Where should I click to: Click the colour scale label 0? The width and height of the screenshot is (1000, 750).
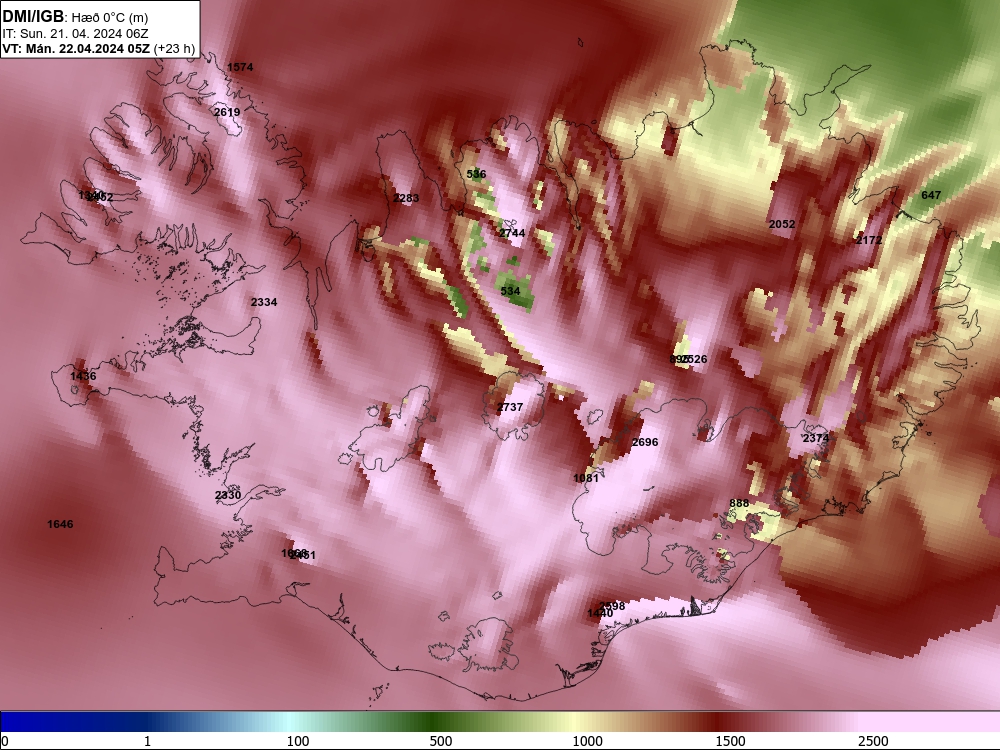[x=4, y=741]
